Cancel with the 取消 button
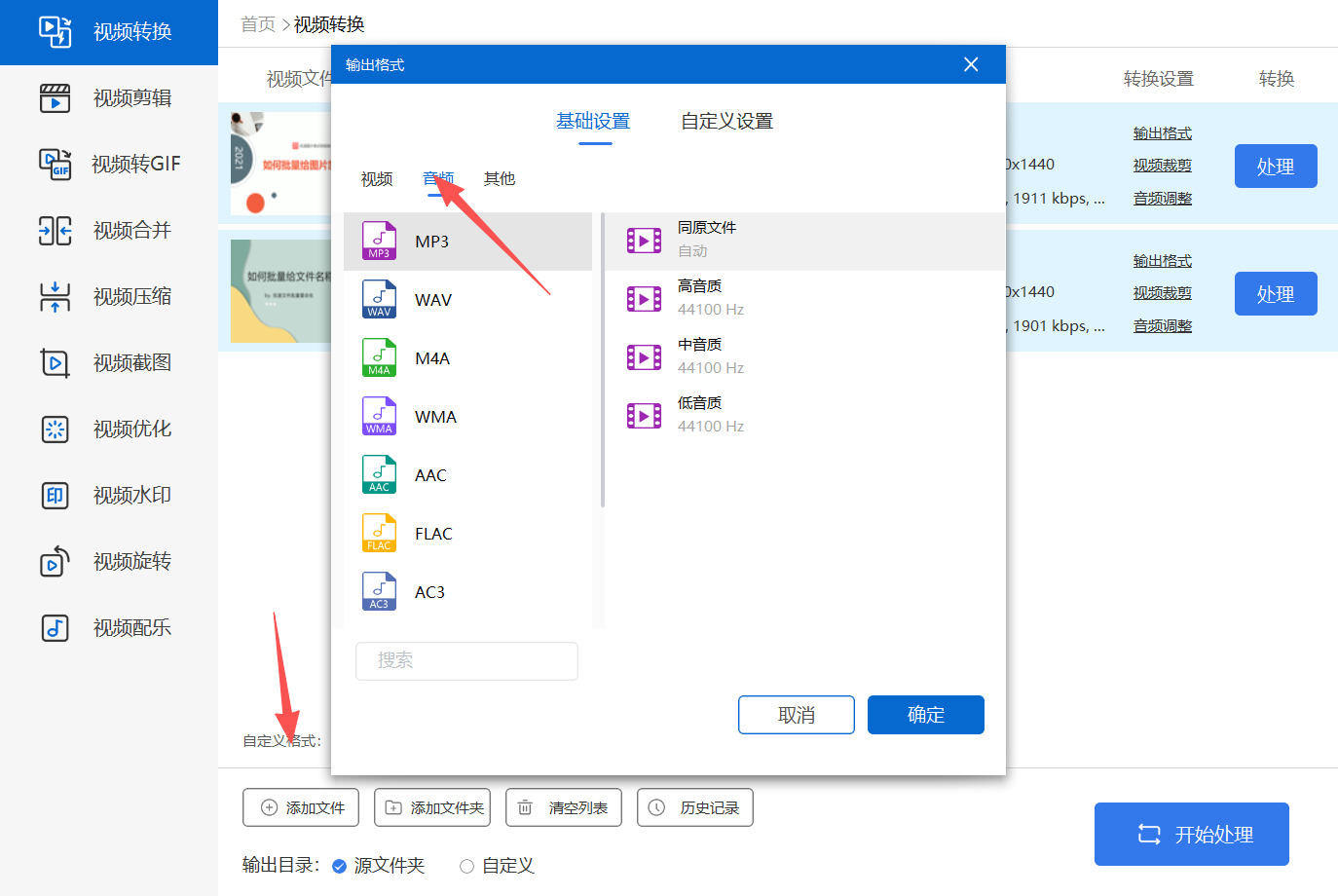 pos(797,715)
